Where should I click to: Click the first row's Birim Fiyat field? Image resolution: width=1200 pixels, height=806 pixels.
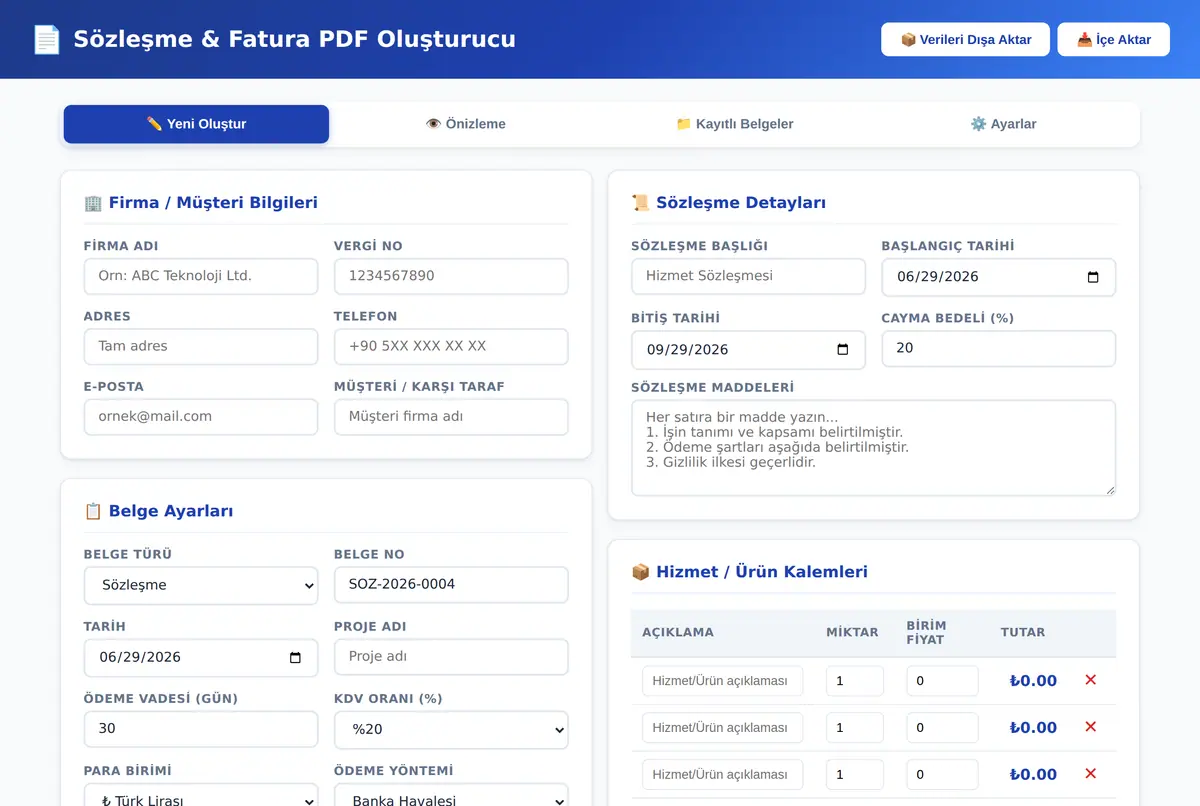click(942, 681)
